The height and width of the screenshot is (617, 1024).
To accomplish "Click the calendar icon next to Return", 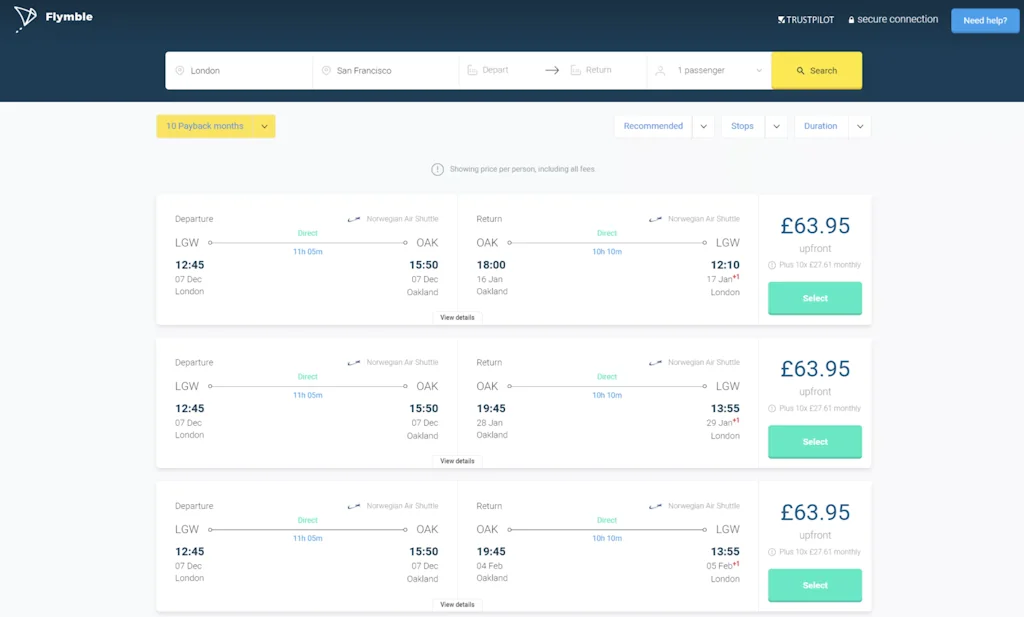I will [575, 71].
